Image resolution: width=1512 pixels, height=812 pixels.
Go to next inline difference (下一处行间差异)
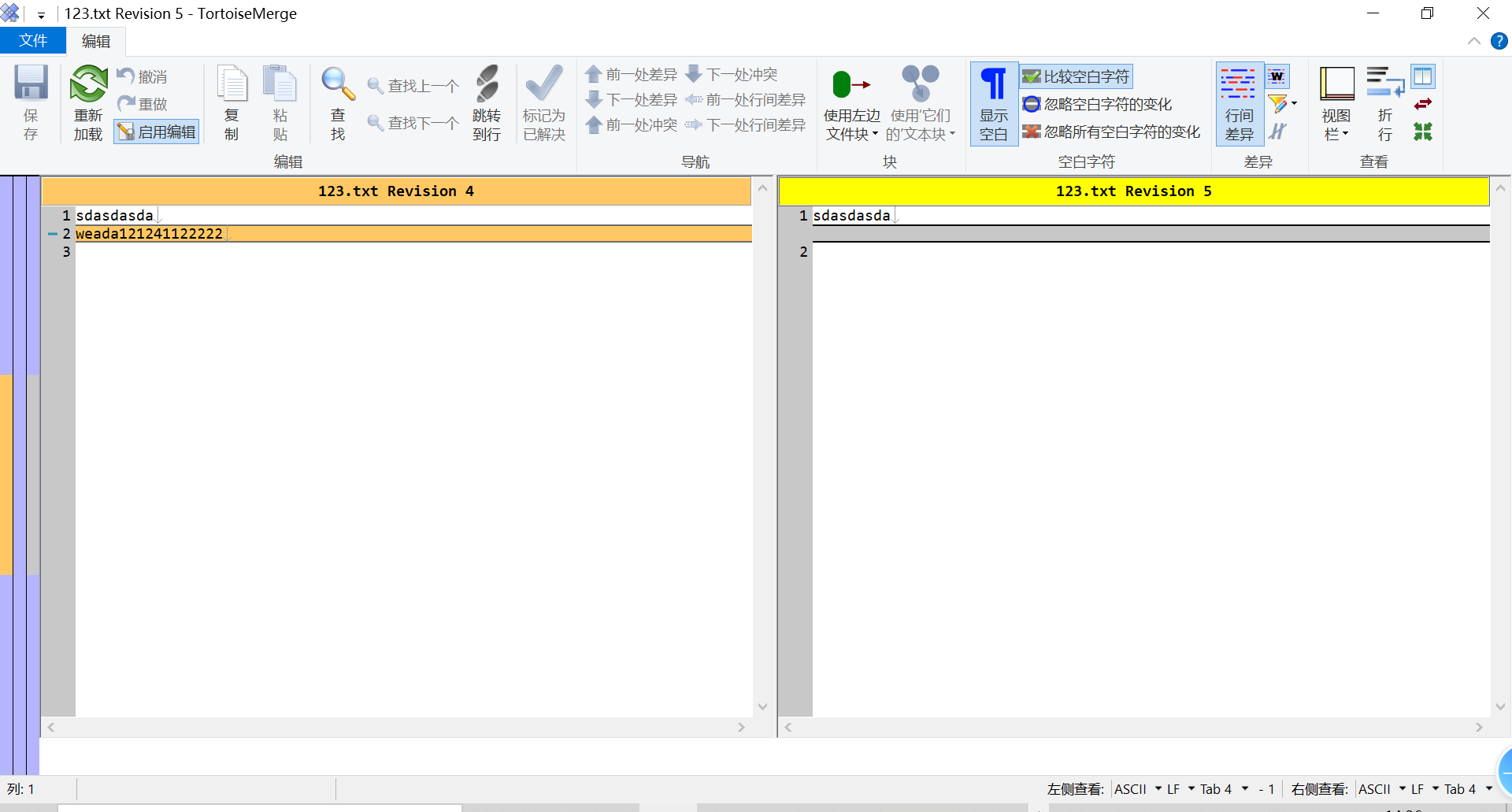[746, 125]
